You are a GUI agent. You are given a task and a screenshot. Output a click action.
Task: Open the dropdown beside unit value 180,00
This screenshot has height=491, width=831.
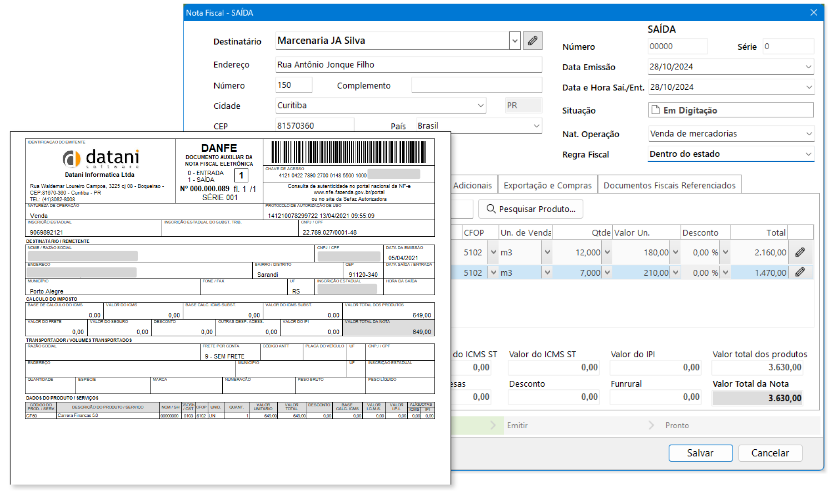(x=675, y=252)
